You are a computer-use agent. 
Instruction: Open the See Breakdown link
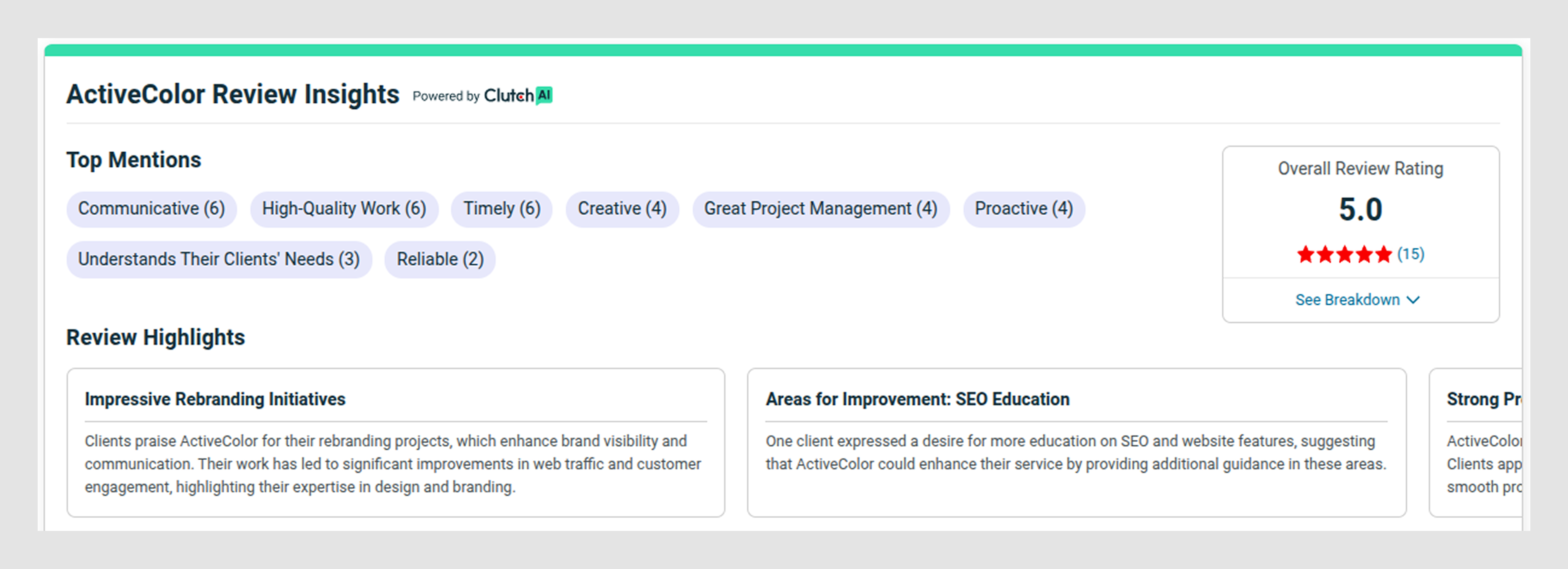[1357, 300]
